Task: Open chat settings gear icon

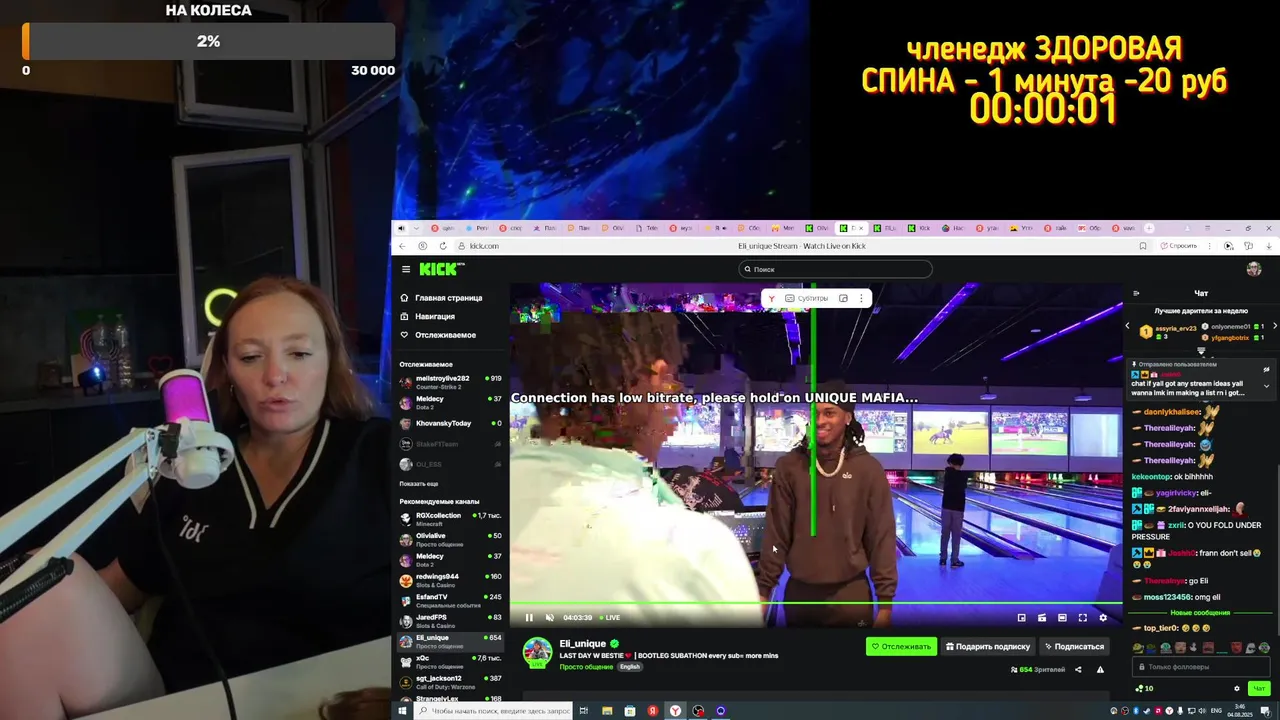Action: (x=1237, y=688)
